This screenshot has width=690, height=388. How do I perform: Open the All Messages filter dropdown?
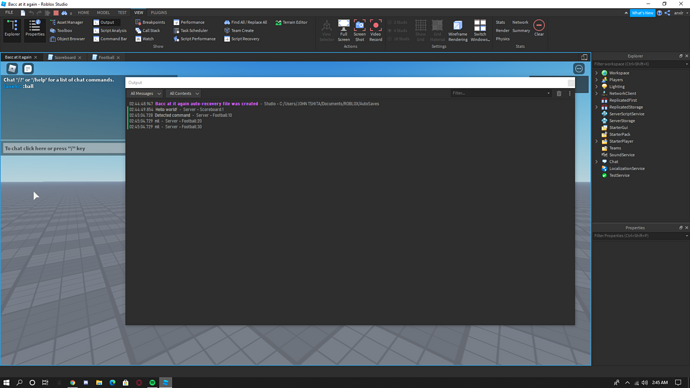point(145,93)
